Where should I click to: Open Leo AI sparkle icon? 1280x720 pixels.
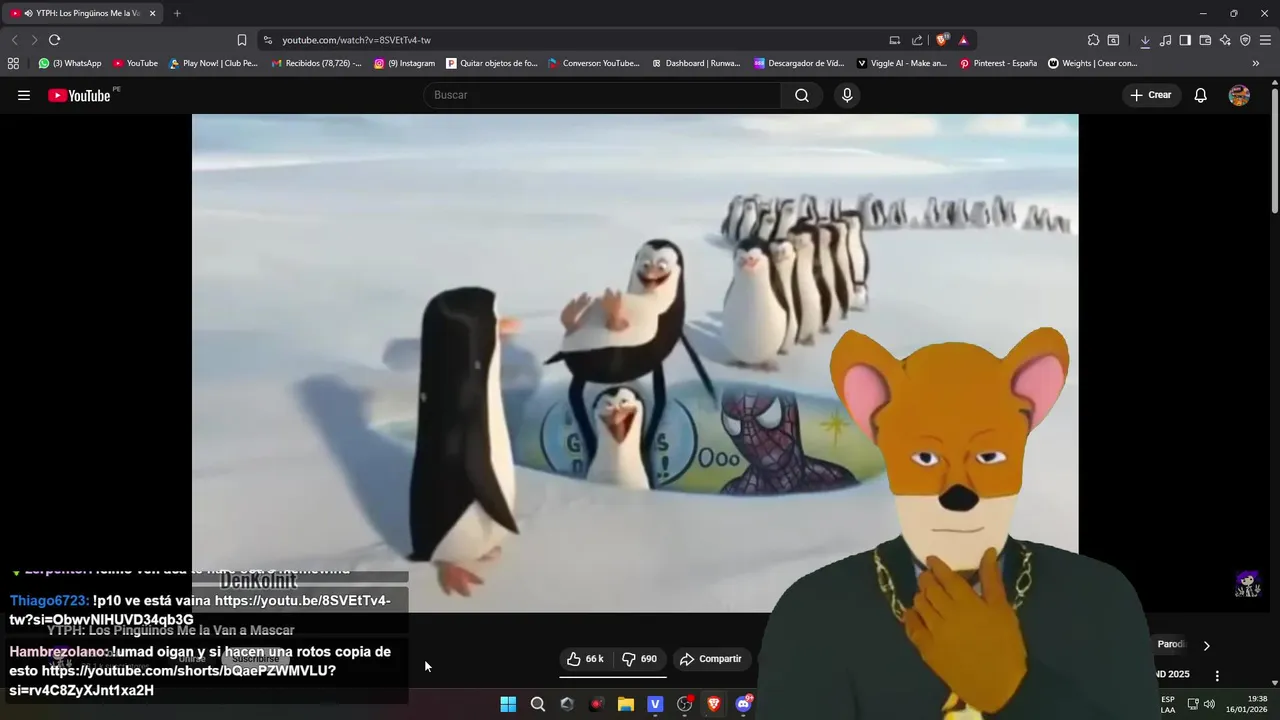pyautogui.click(x=1225, y=40)
